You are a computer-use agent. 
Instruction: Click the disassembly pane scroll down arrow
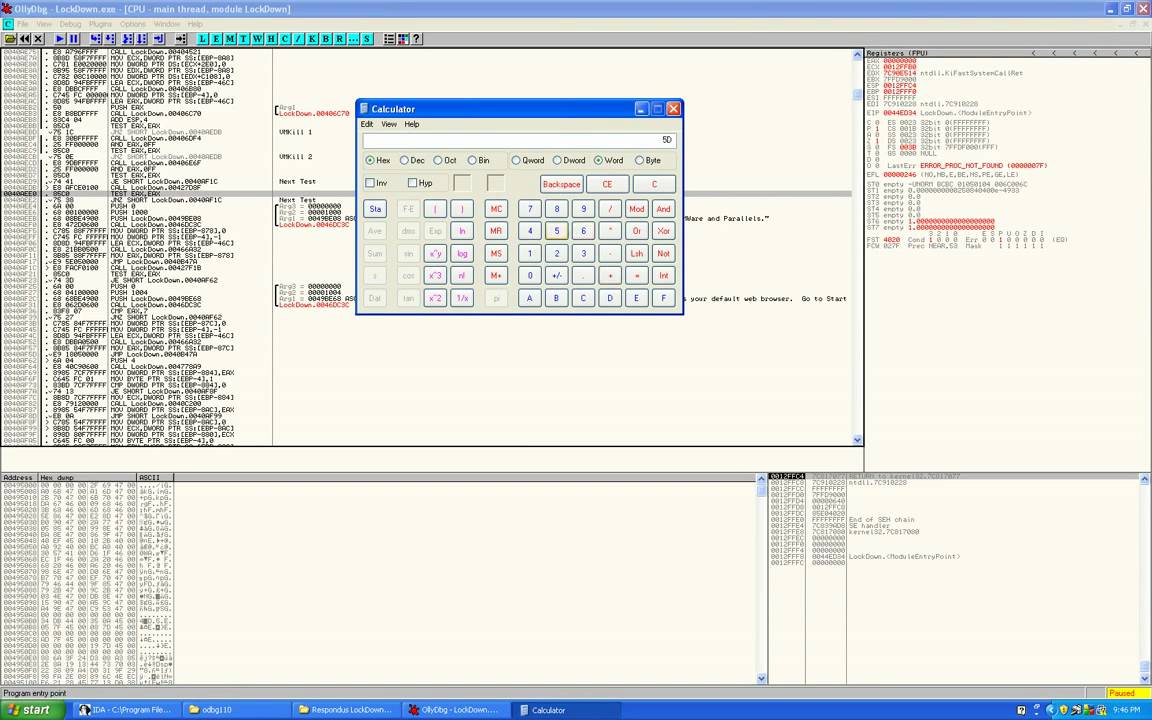(857, 439)
